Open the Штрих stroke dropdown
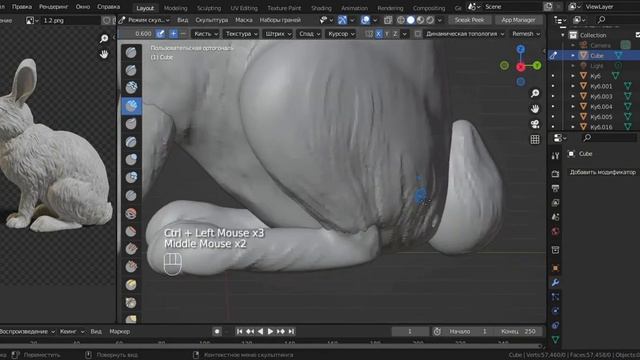Viewport: 640px width, 360px height. (278, 34)
